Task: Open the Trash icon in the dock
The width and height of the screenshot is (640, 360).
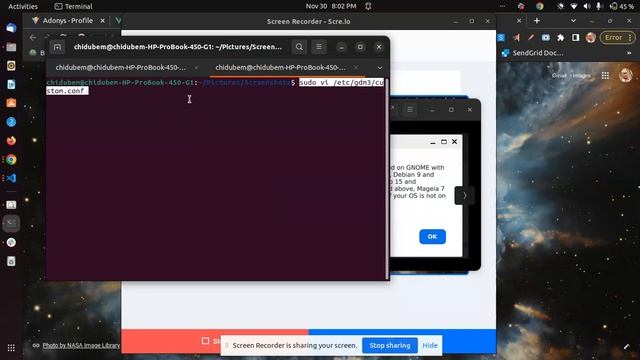Action: (11, 261)
